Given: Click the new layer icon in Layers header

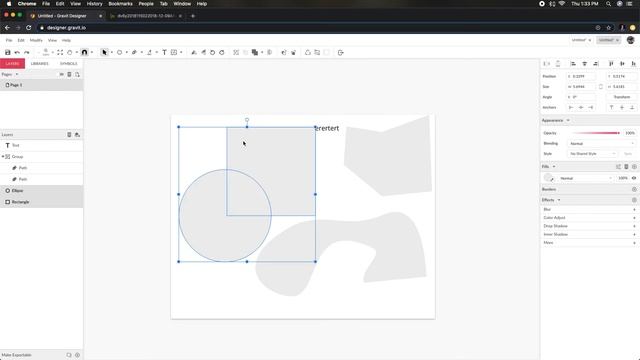Looking at the screenshot, I should (x=77, y=134).
